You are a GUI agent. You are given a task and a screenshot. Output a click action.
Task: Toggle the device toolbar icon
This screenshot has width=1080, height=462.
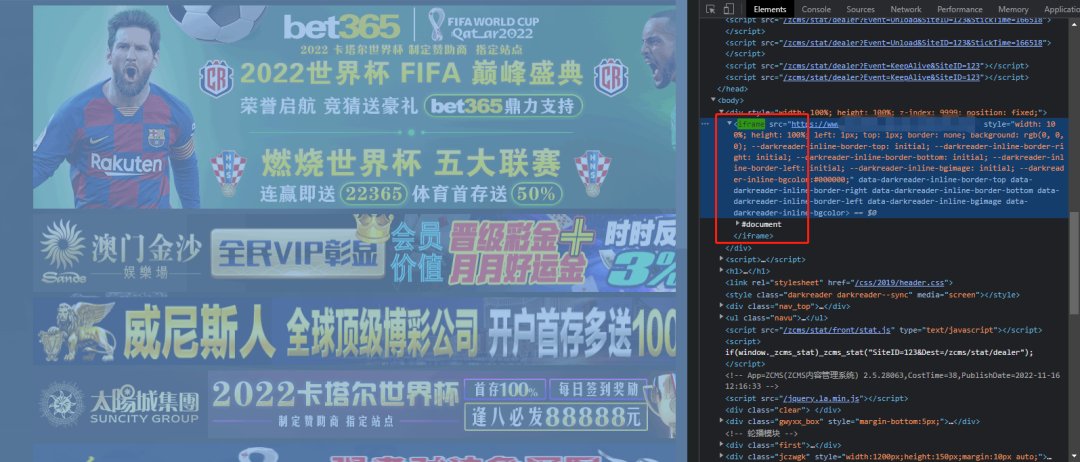(729, 9)
